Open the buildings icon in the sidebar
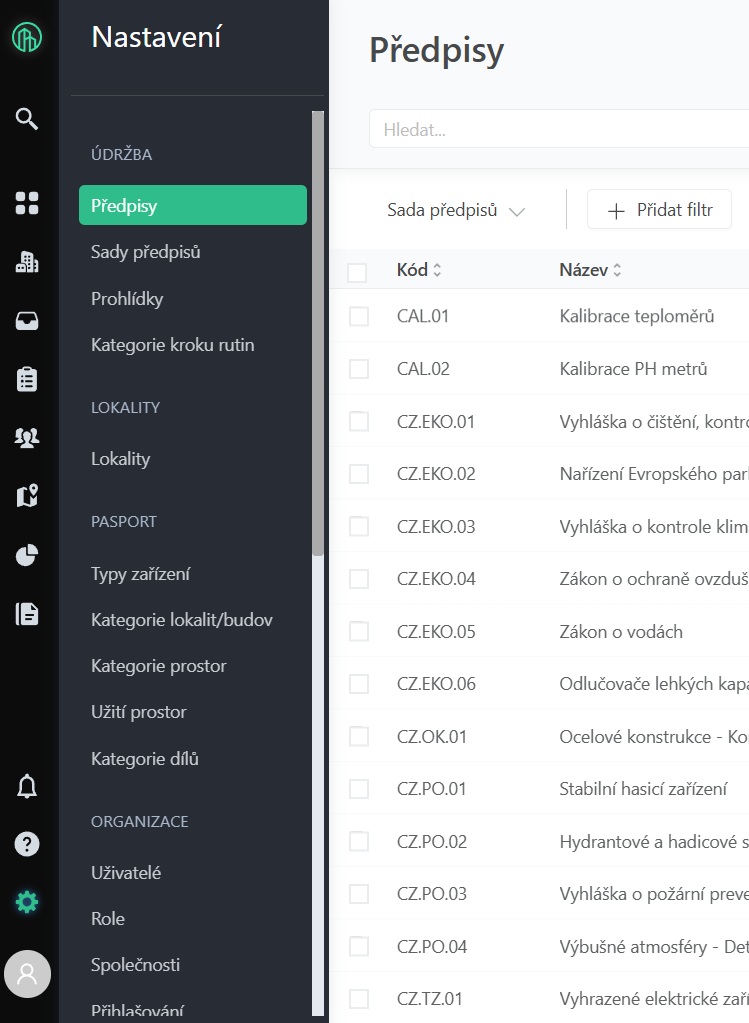The height and width of the screenshot is (1023, 749). click(x=27, y=262)
